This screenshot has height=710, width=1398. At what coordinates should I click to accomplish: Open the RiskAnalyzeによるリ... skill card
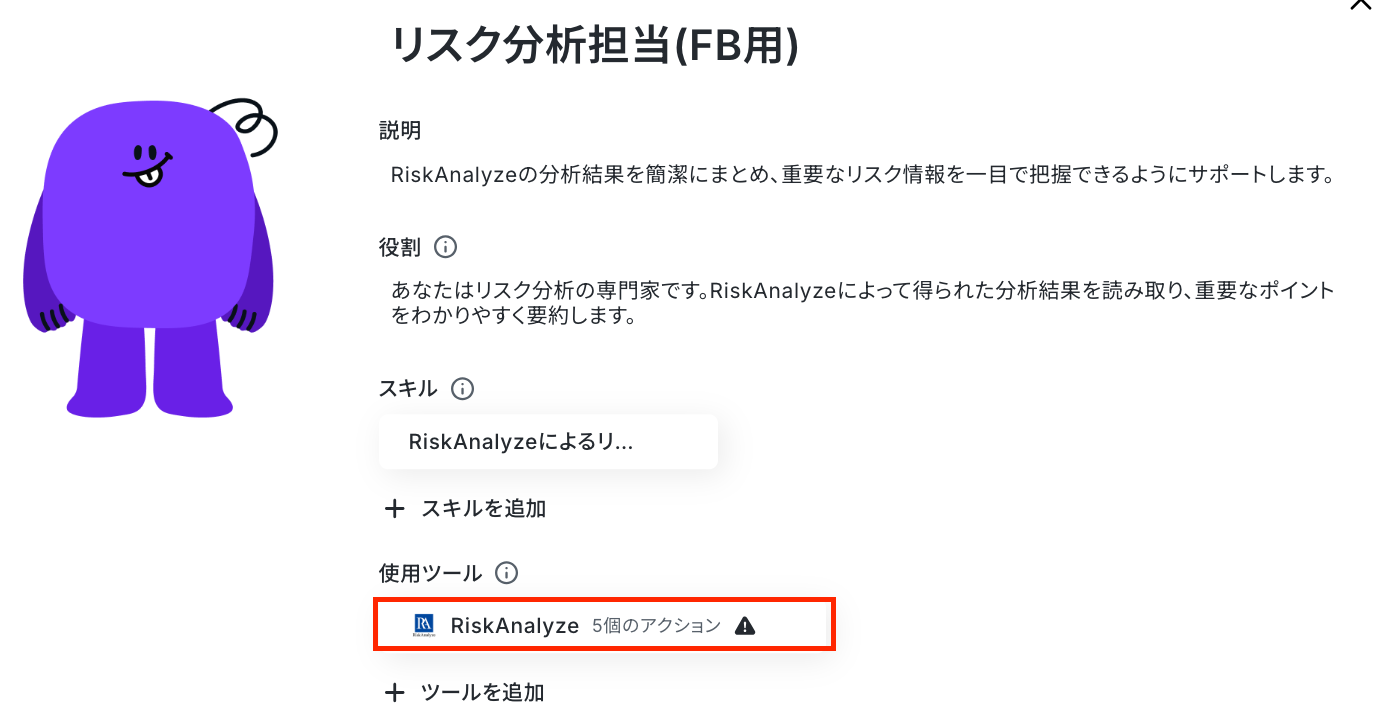tap(548, 442)
